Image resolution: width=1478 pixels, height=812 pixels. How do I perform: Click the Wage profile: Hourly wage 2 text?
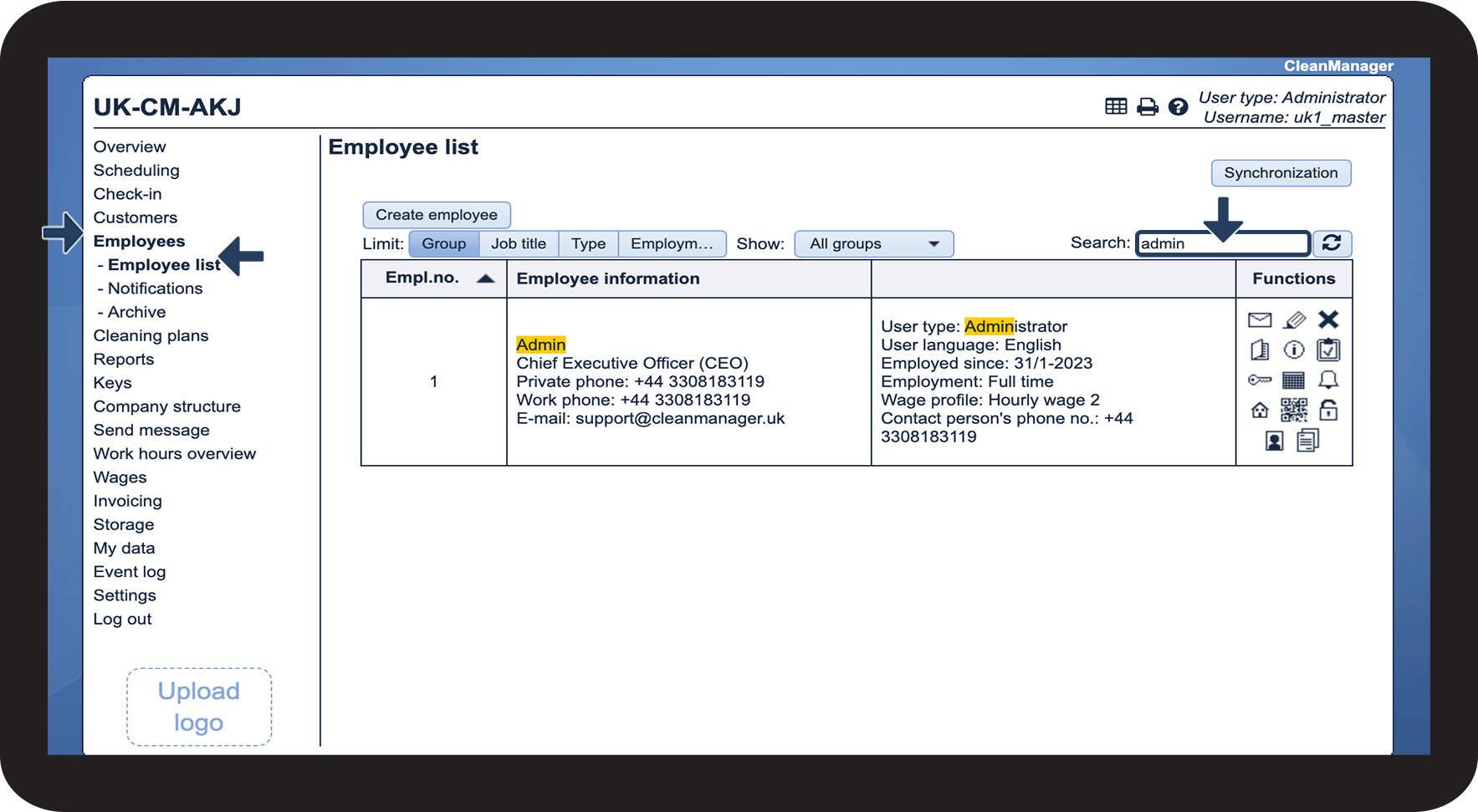tap(990, 400)
